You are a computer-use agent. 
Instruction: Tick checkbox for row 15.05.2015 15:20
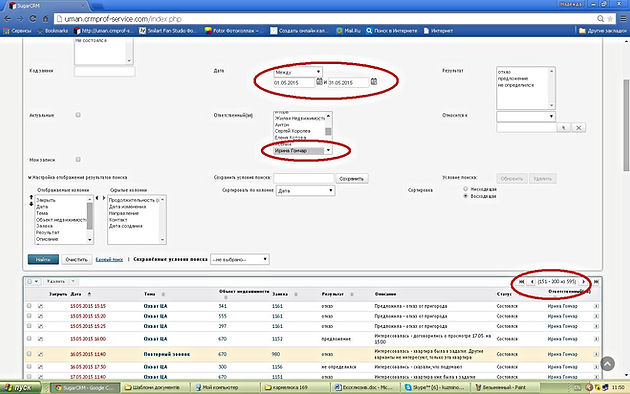tap(29, 316)
